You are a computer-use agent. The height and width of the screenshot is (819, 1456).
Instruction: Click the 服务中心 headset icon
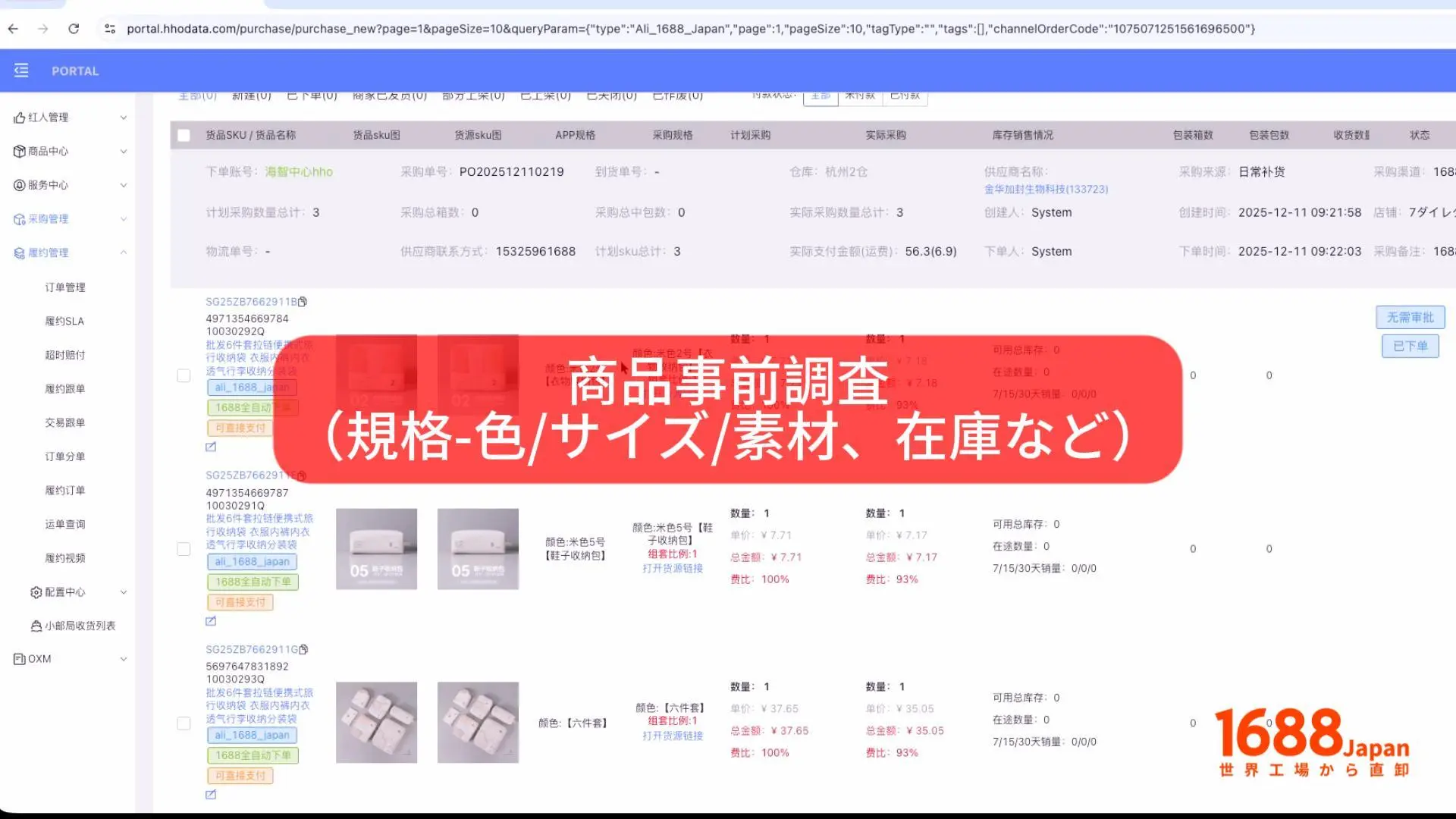click(19, 185)
